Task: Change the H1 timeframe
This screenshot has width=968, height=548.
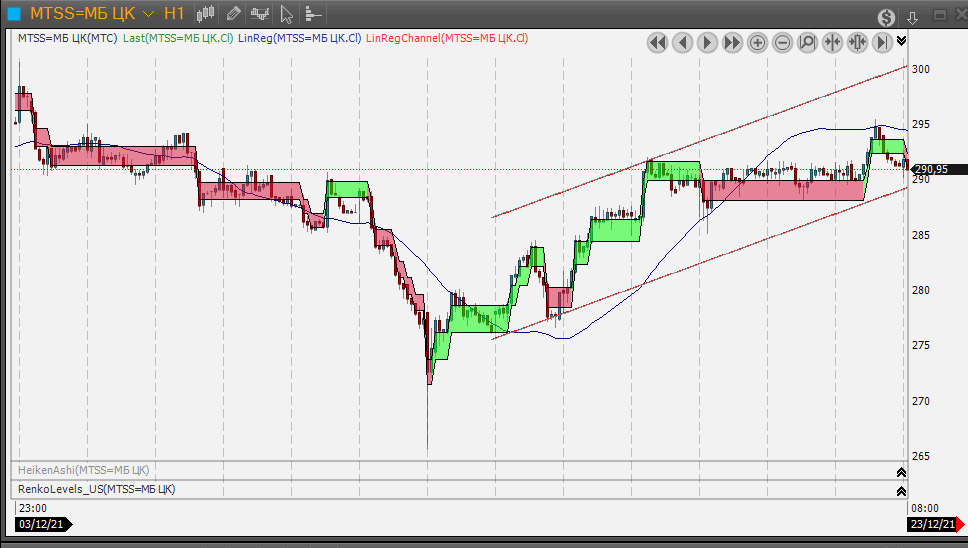Action: coord(174,14)
